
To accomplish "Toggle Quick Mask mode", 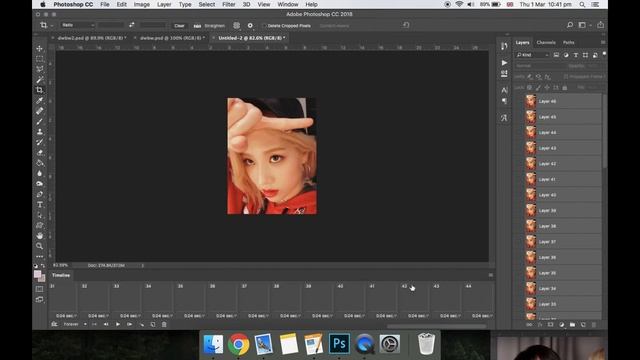I will [x=40, y=289].
